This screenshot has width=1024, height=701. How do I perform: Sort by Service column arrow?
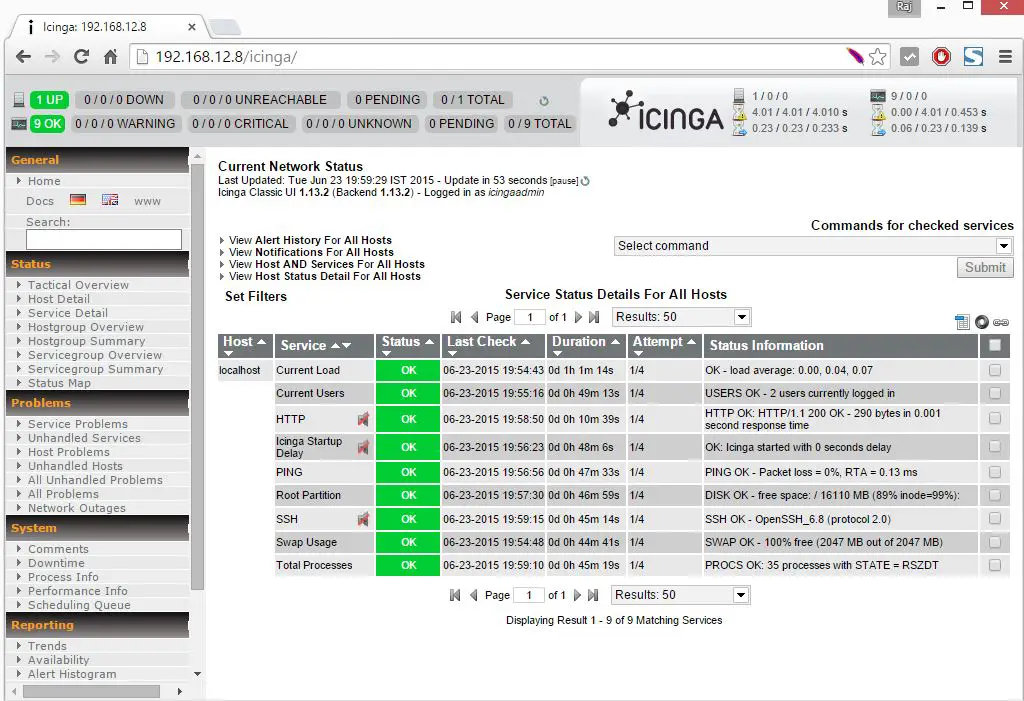pyautogui.click(x=336, y=346)
